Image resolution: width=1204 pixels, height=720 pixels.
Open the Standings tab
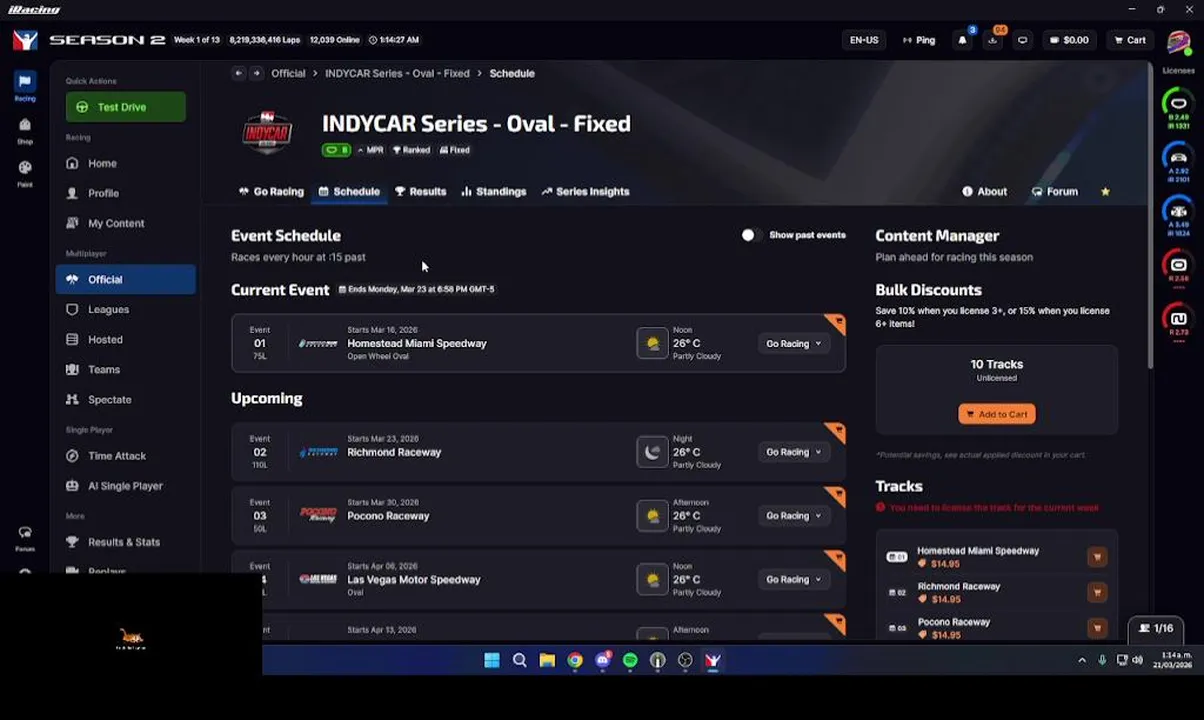[x=493, y=191]
